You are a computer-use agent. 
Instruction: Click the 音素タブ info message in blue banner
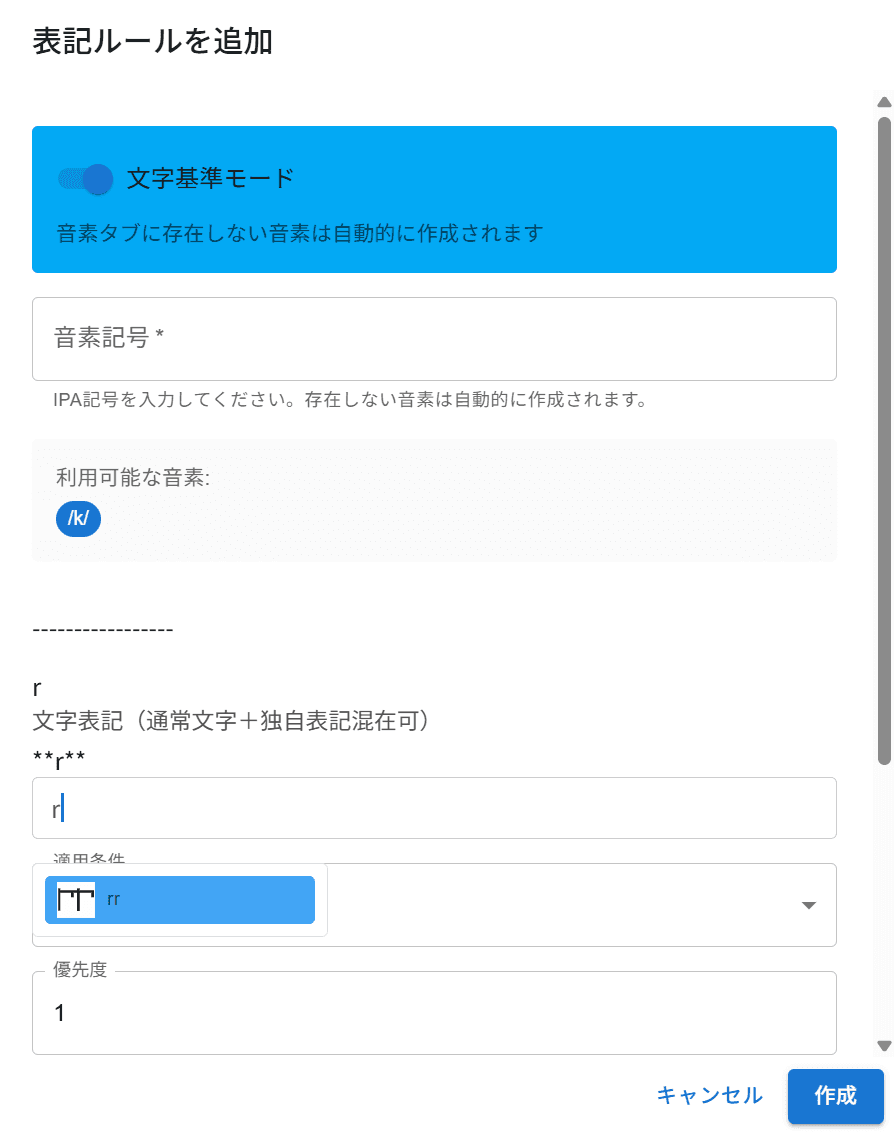[x=300, y=233]
